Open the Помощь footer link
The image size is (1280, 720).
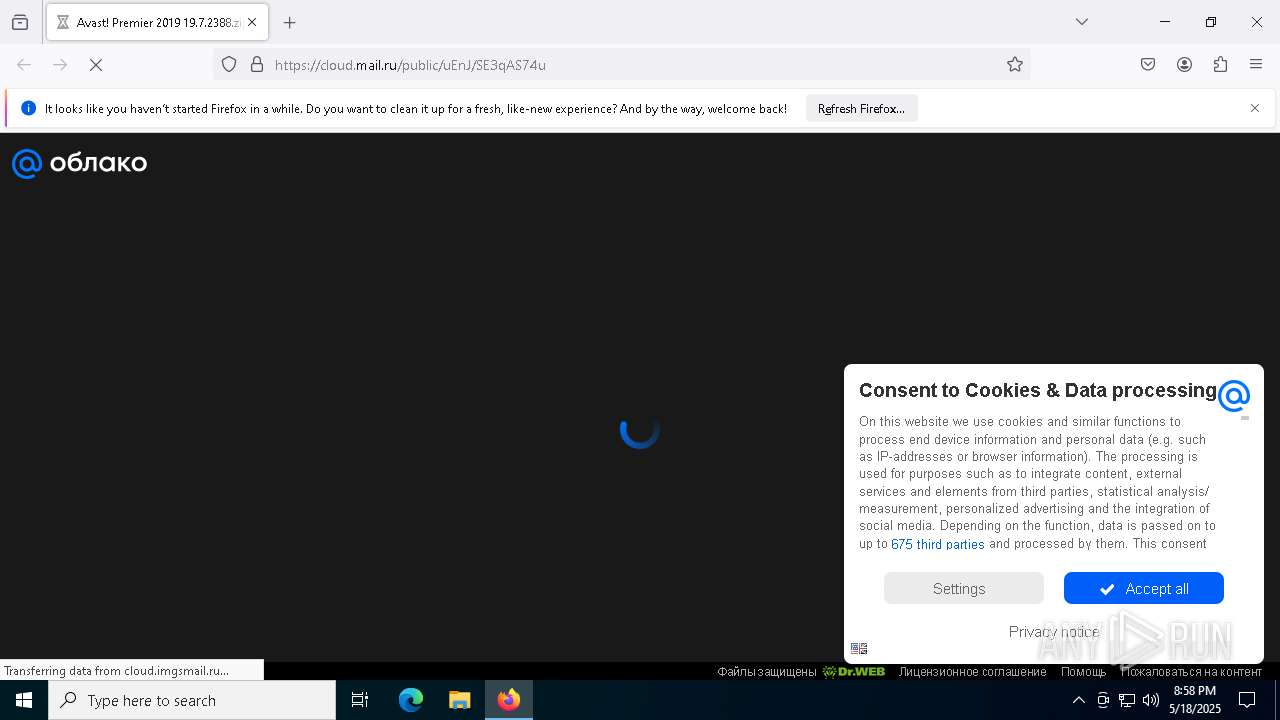coord(1084,672)
